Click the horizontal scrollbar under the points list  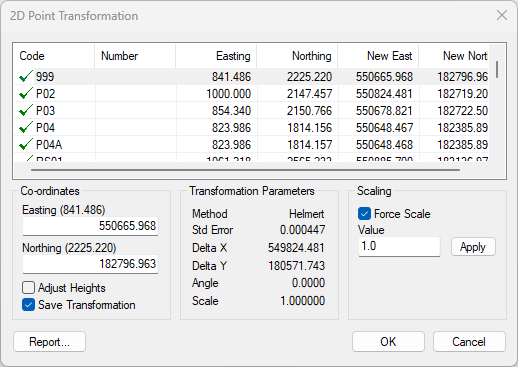245,170
